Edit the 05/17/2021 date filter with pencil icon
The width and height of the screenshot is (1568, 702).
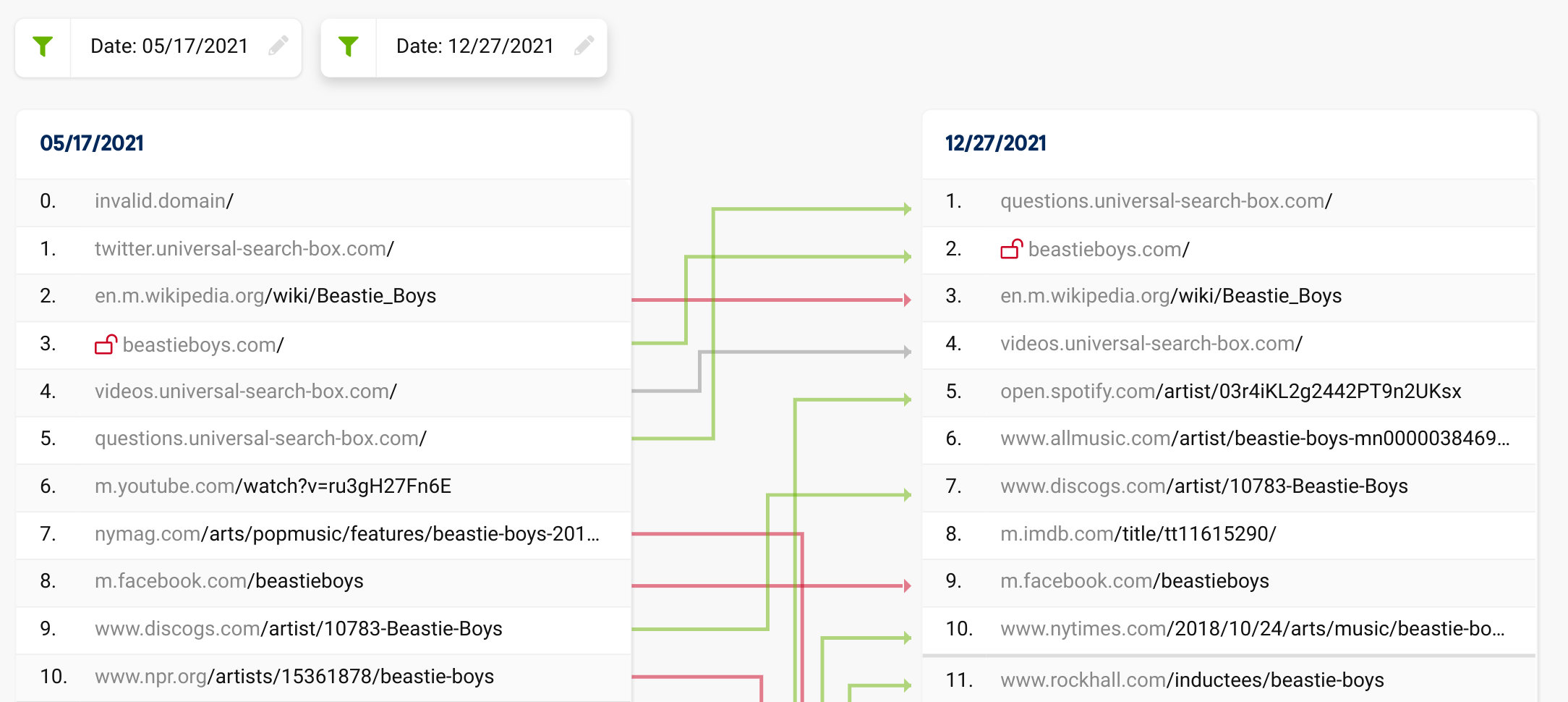[278, 46]
